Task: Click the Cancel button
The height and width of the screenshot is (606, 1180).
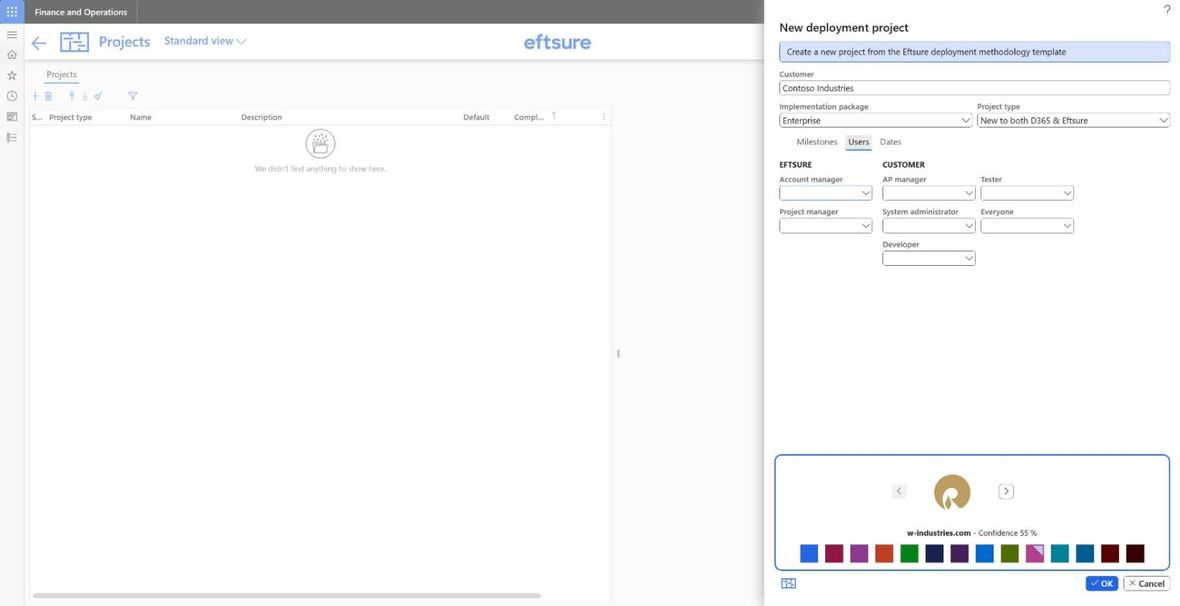Action: click(x=1147, y=583)
